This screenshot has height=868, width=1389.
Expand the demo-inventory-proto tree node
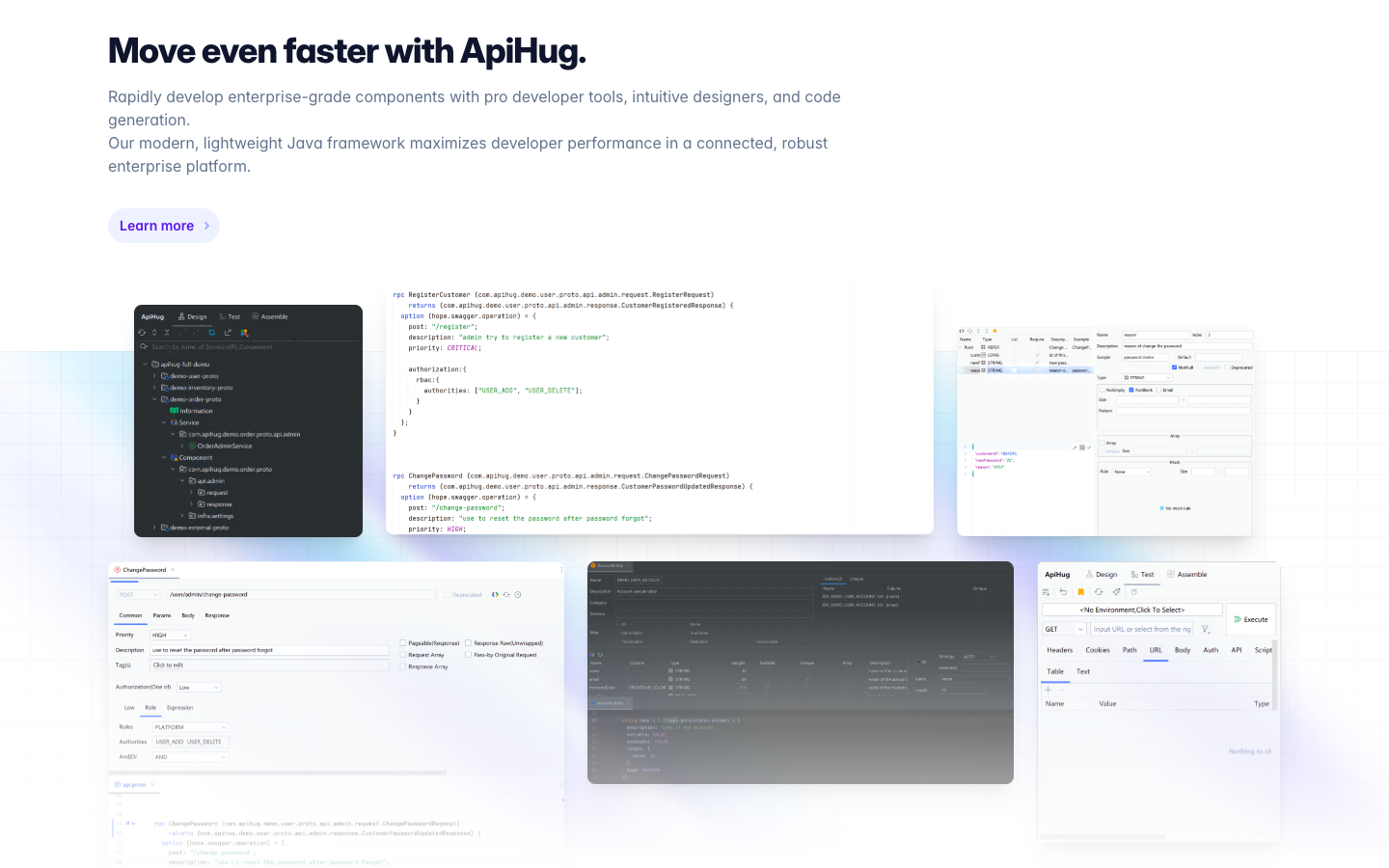154,388
